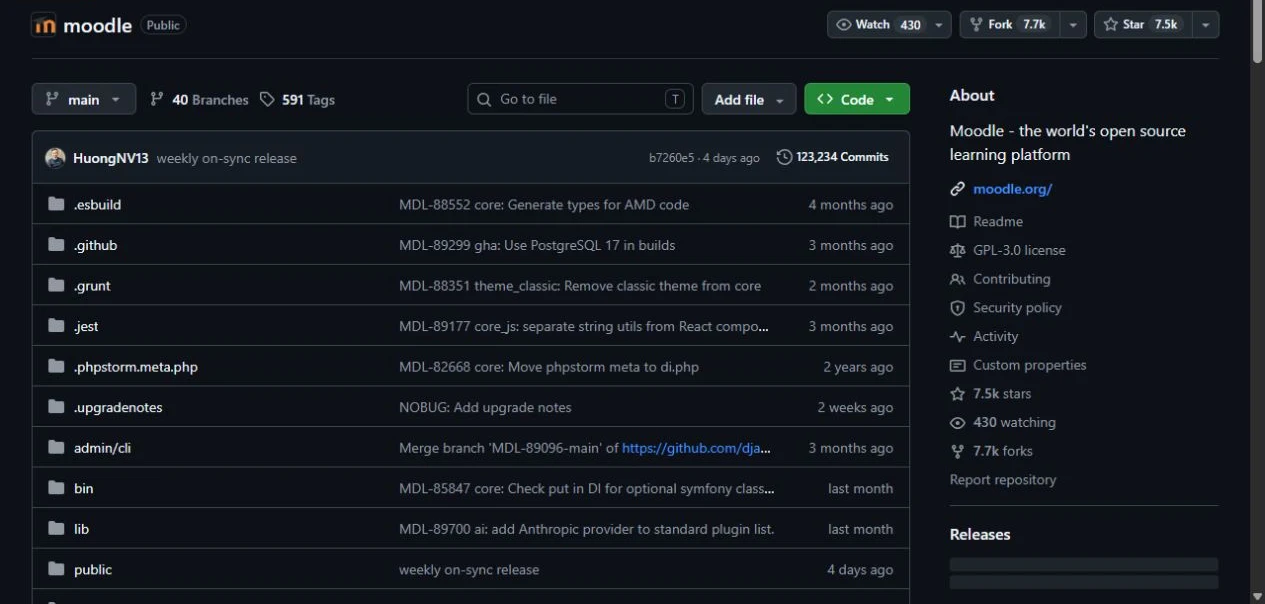Screen dimensions: 1265x604
Task: Open the .grunt folder name
Action: 92,285
